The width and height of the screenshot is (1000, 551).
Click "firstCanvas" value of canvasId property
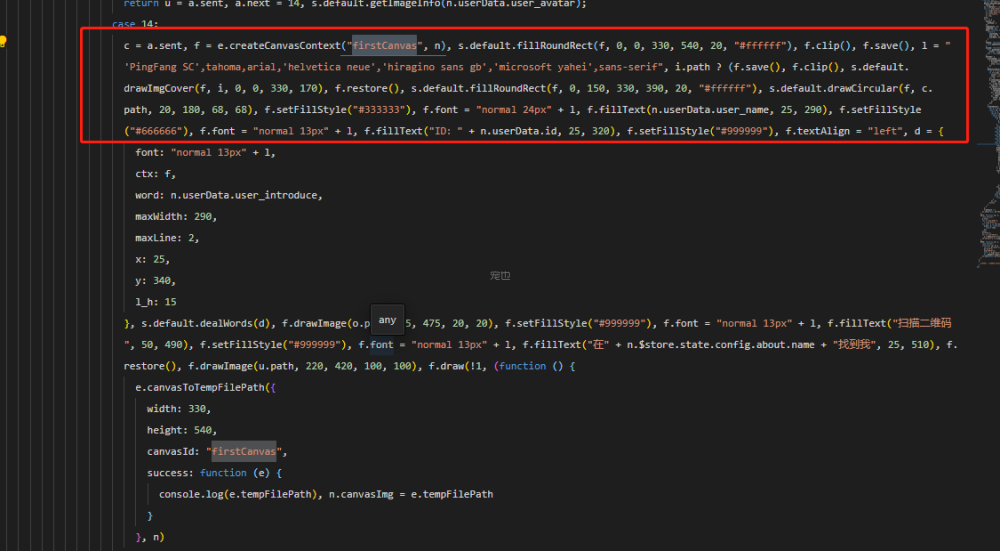247,451
